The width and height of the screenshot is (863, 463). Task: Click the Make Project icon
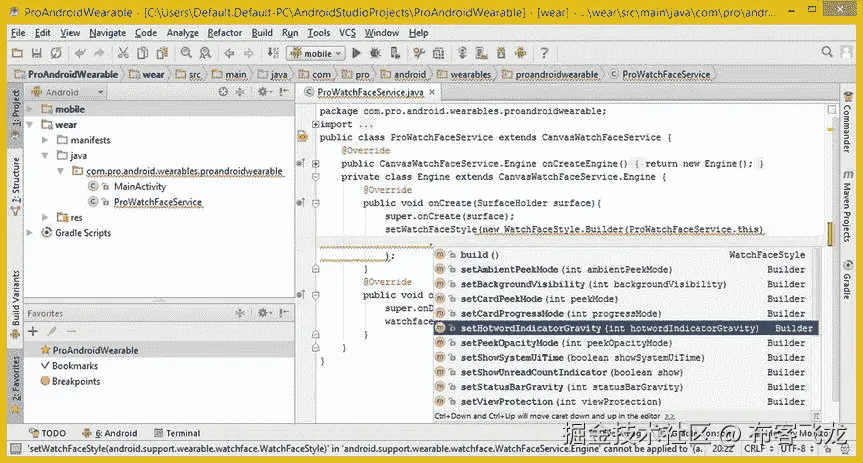(x=273, y=53)
